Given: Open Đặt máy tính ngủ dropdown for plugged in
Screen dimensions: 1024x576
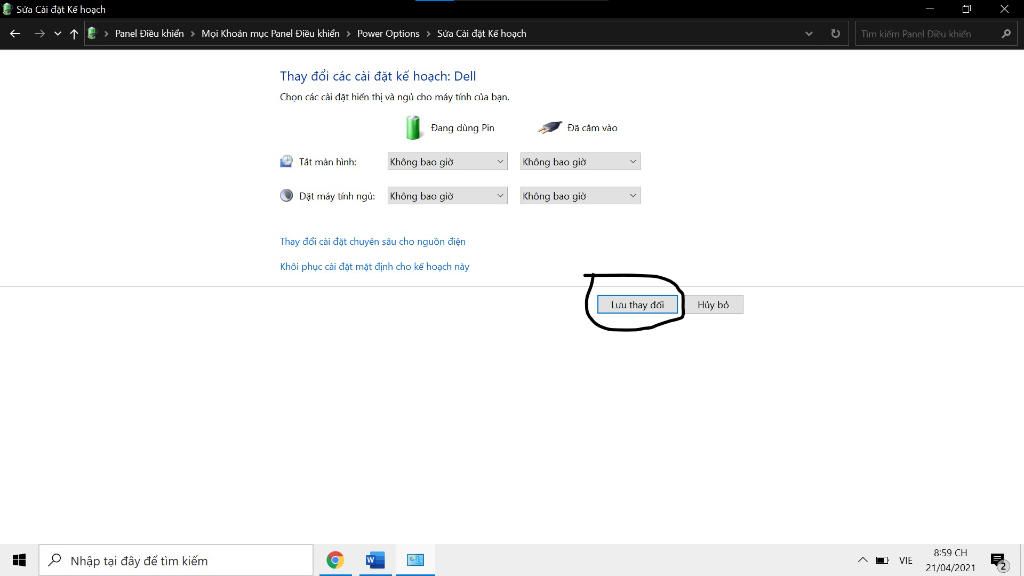Looking at the screenshot, I should coord(580,195).
